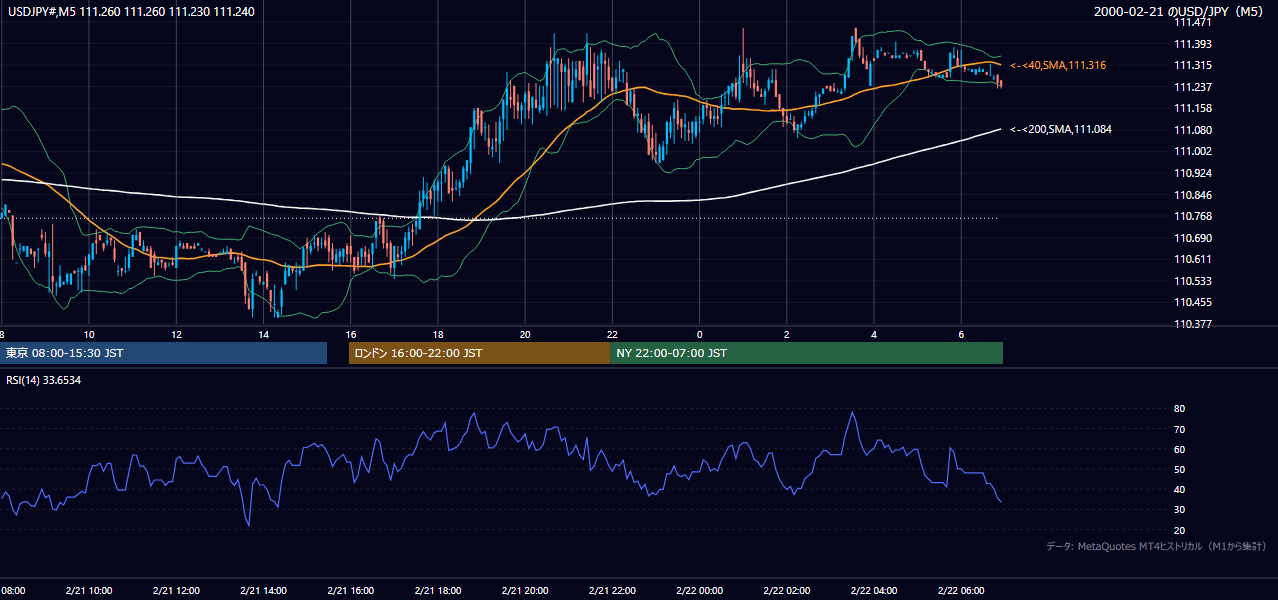Click RSI scale value 70

tap(1180, 429)
